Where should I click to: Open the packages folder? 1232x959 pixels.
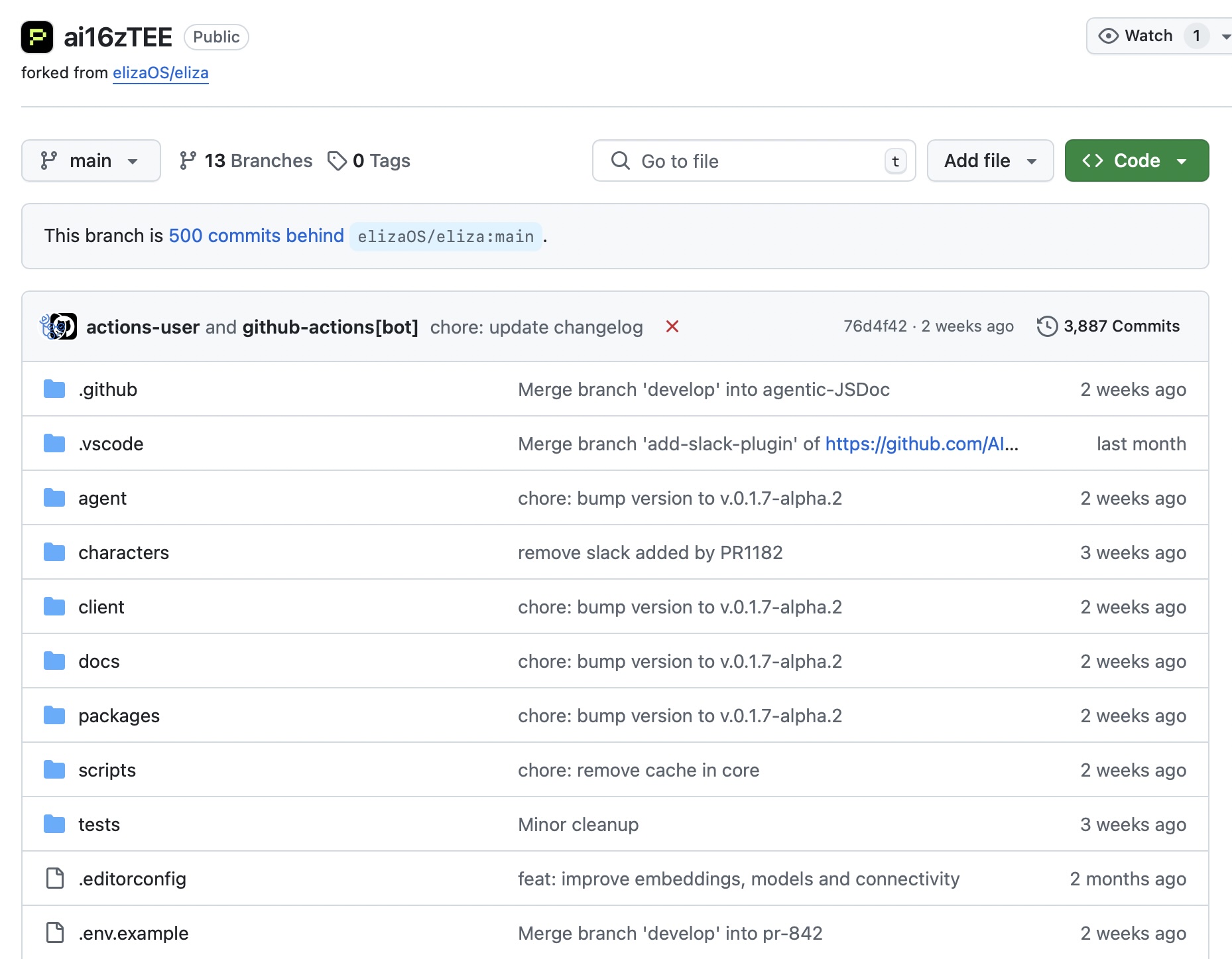coord(119,716)
